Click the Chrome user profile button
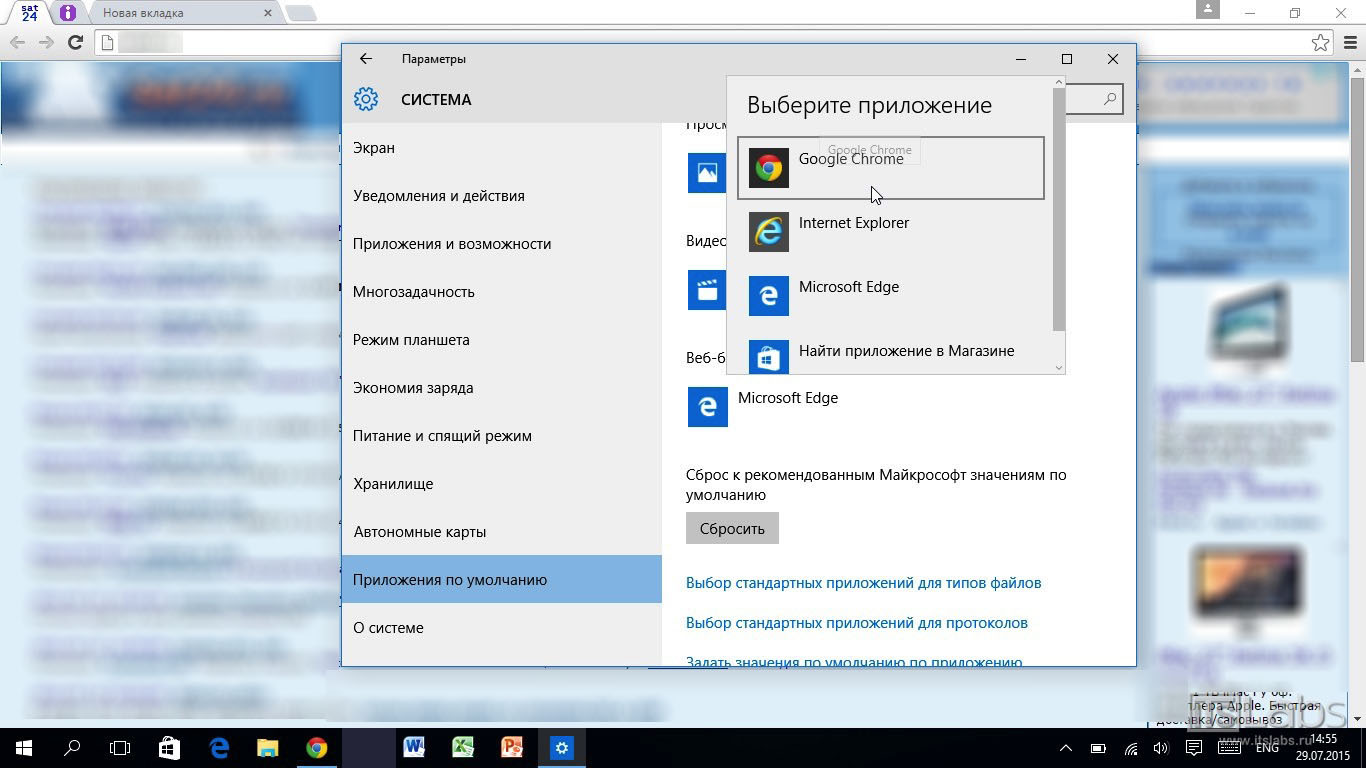Viewport: 1366px width, 768px height. [x=1208, y=9]
